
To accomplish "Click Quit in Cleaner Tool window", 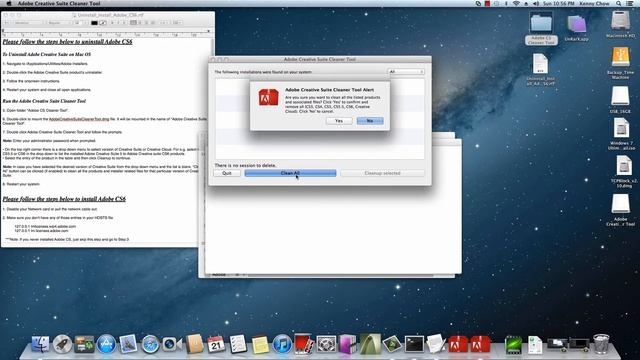I will click(x=227, y=173).
